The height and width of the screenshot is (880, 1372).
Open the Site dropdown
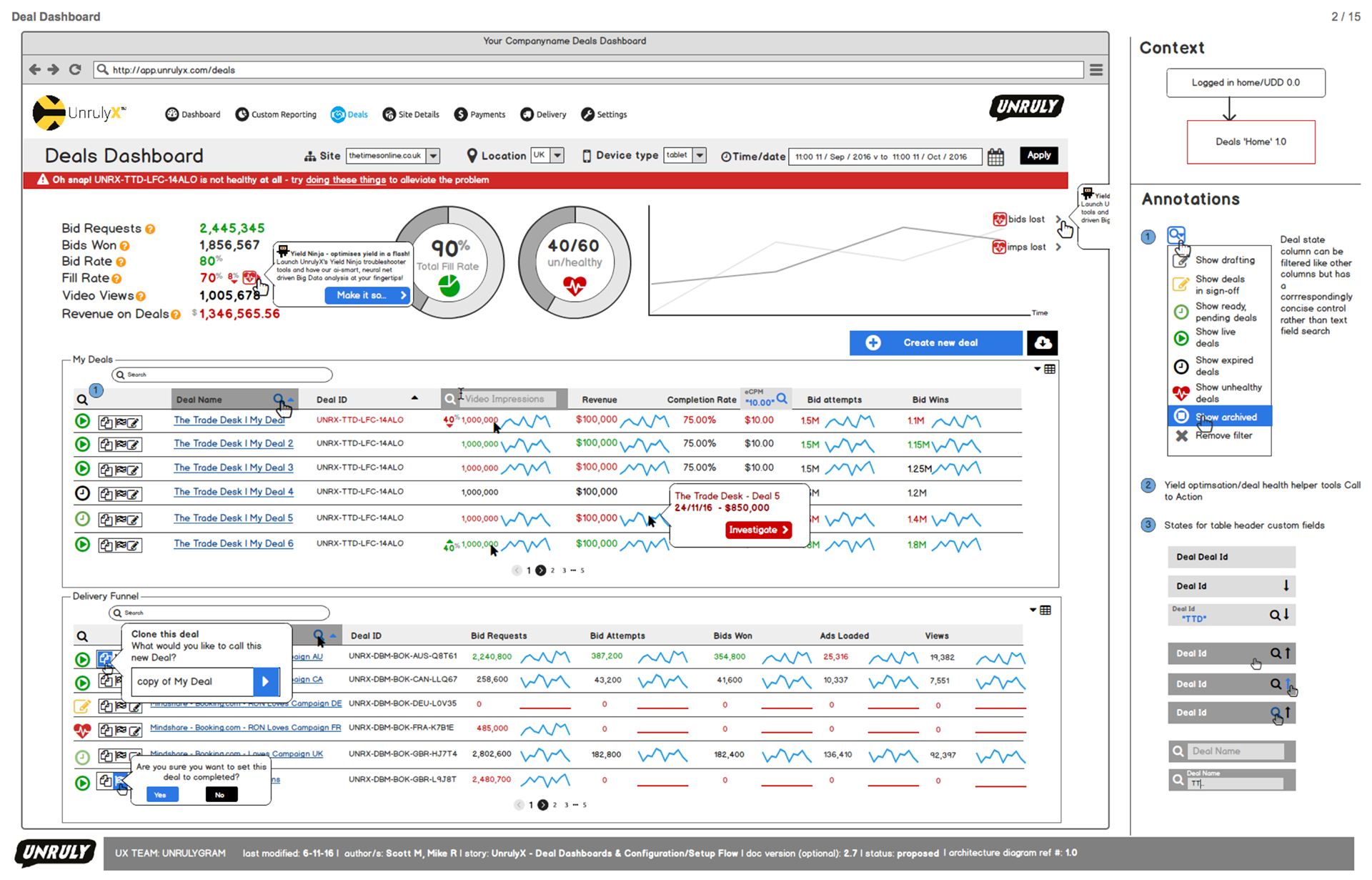pyautogui.click(x=433, y=156)
